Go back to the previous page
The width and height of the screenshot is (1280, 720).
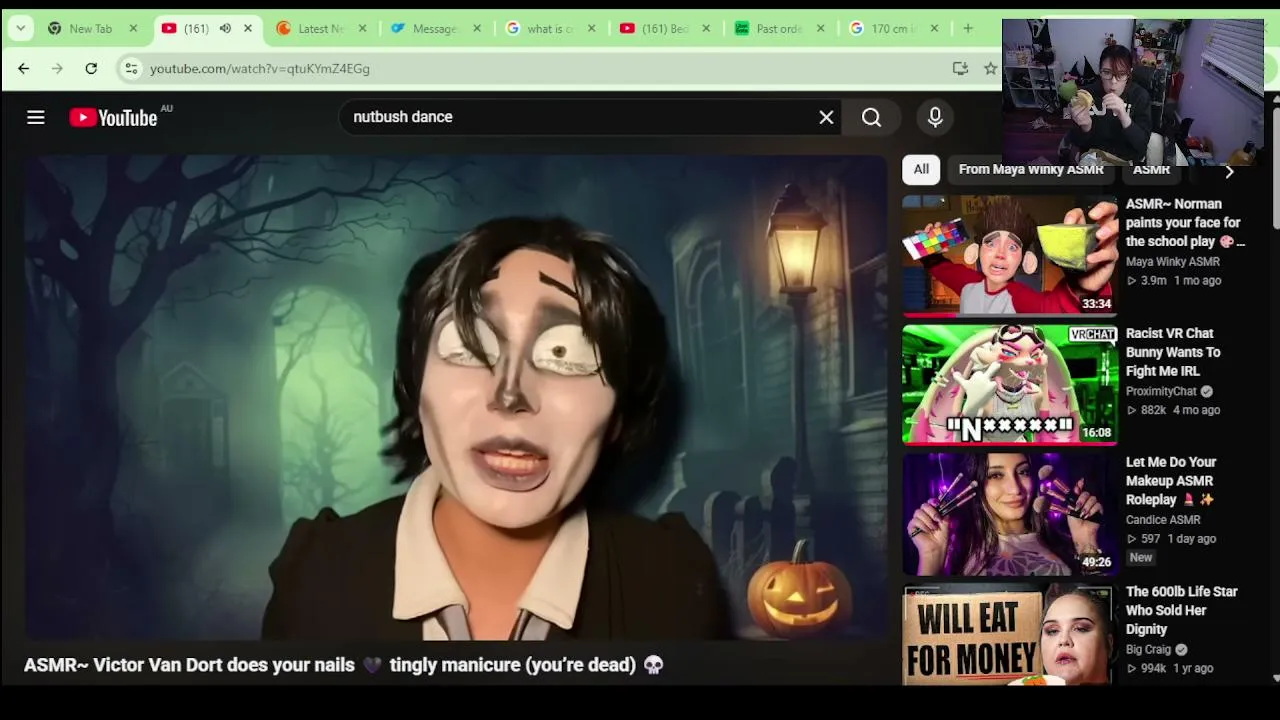[24, 68]
